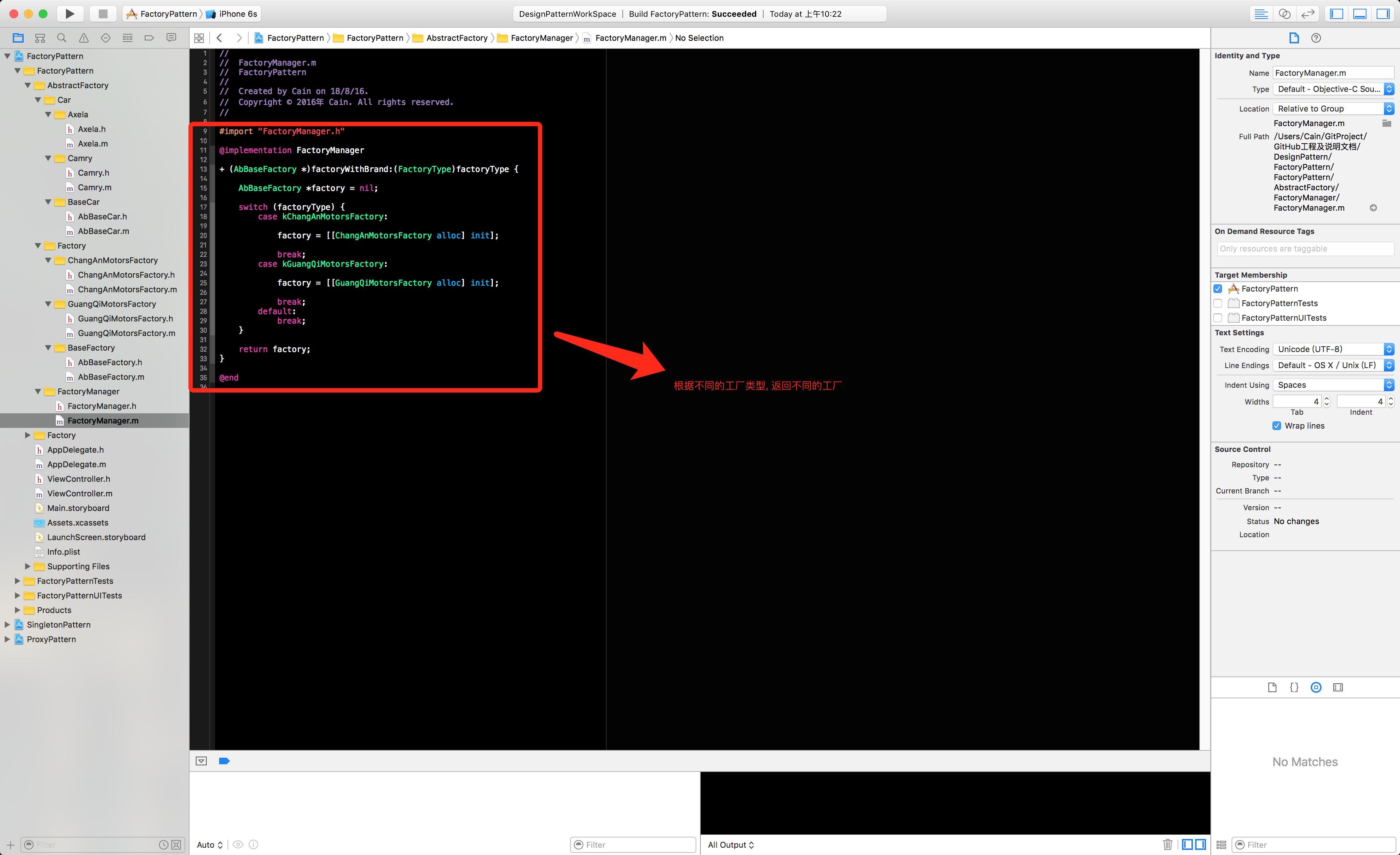Open ViewController.m in the navigator

point(79,493)
